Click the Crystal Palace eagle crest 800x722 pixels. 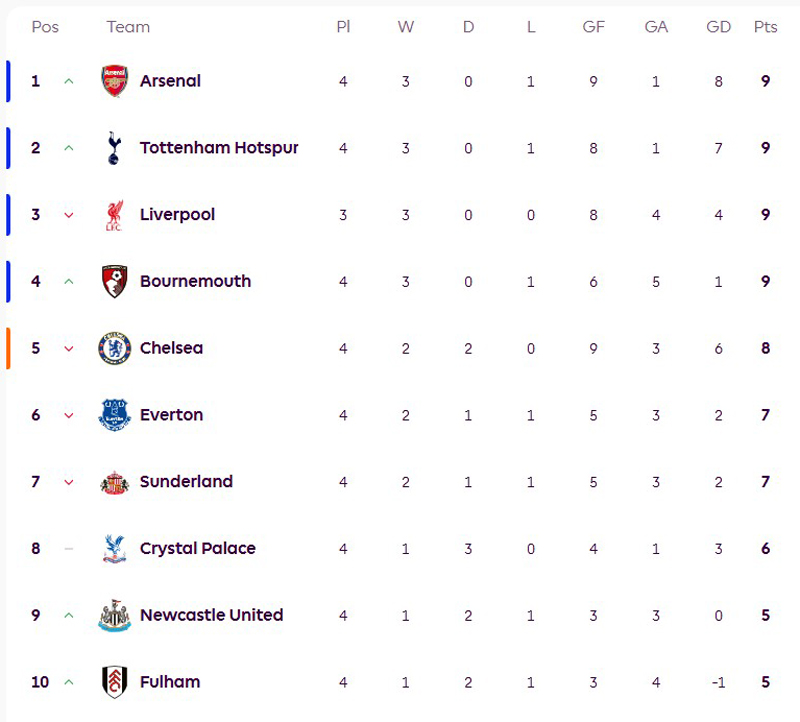[114, 548]
